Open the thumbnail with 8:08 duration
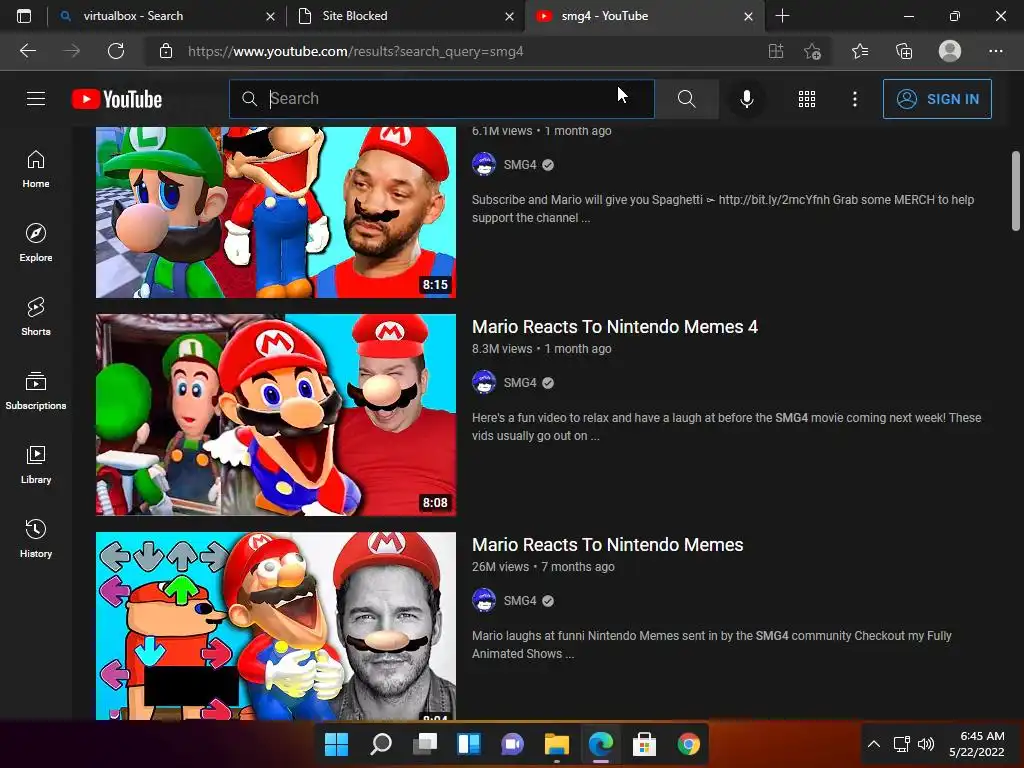 [276, 415]
